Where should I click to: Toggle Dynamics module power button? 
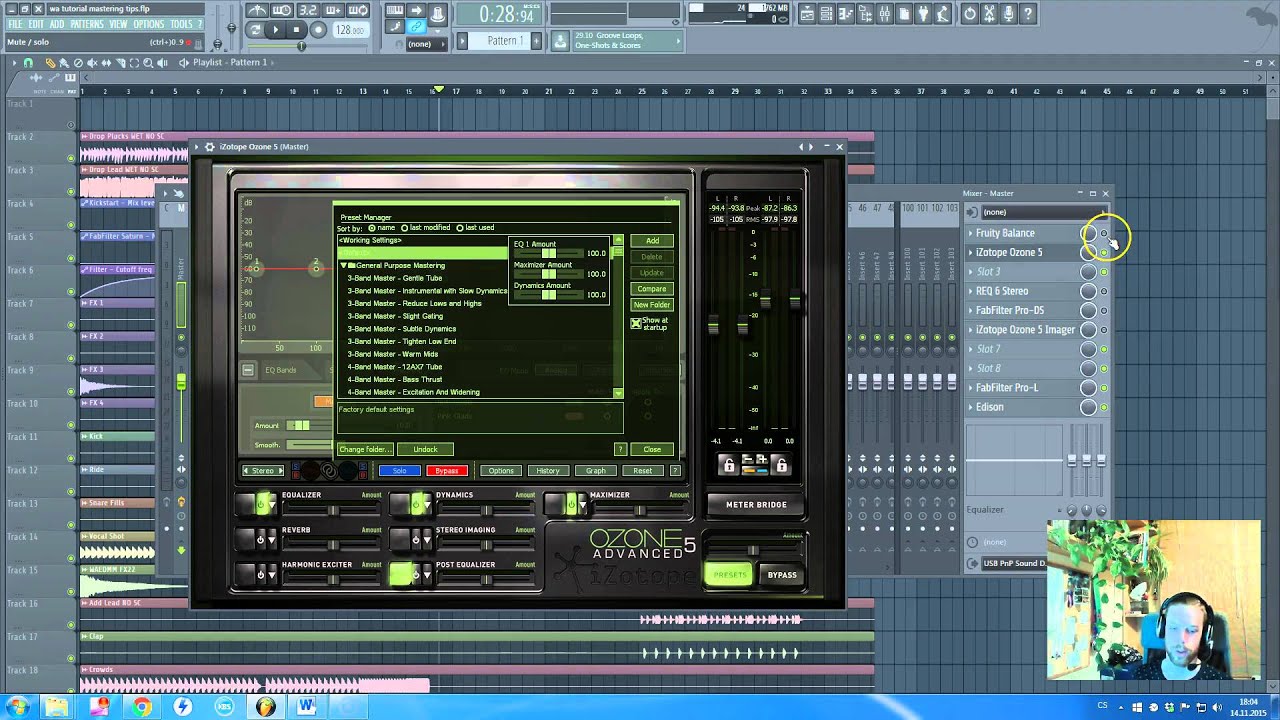pos(416,505)
